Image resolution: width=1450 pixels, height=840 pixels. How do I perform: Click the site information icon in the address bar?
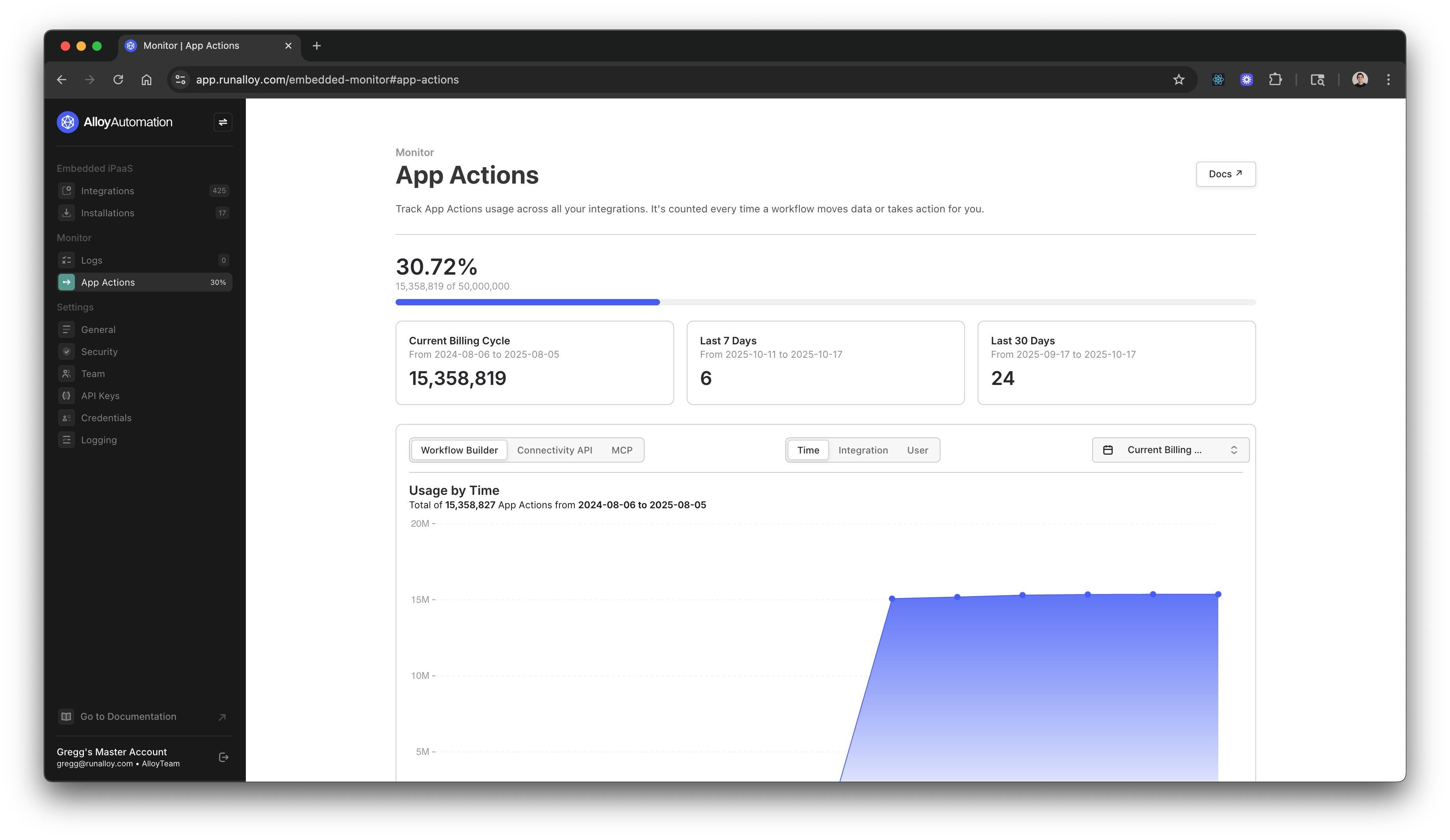[181, 80]
